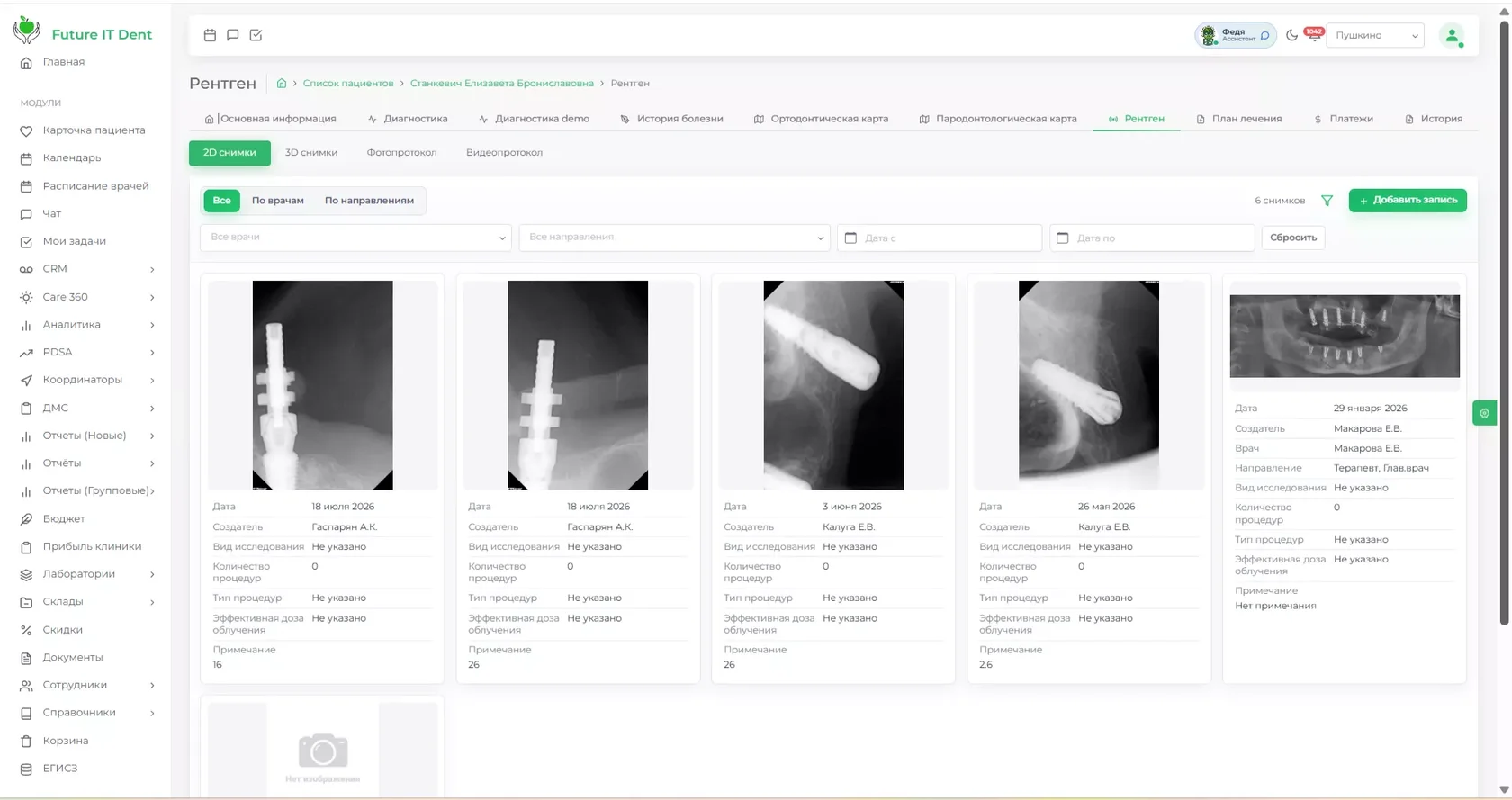Screen dimensions: 1512x800
Task: Expand the ДМС sidebar section
Action: tap(87, 408)
